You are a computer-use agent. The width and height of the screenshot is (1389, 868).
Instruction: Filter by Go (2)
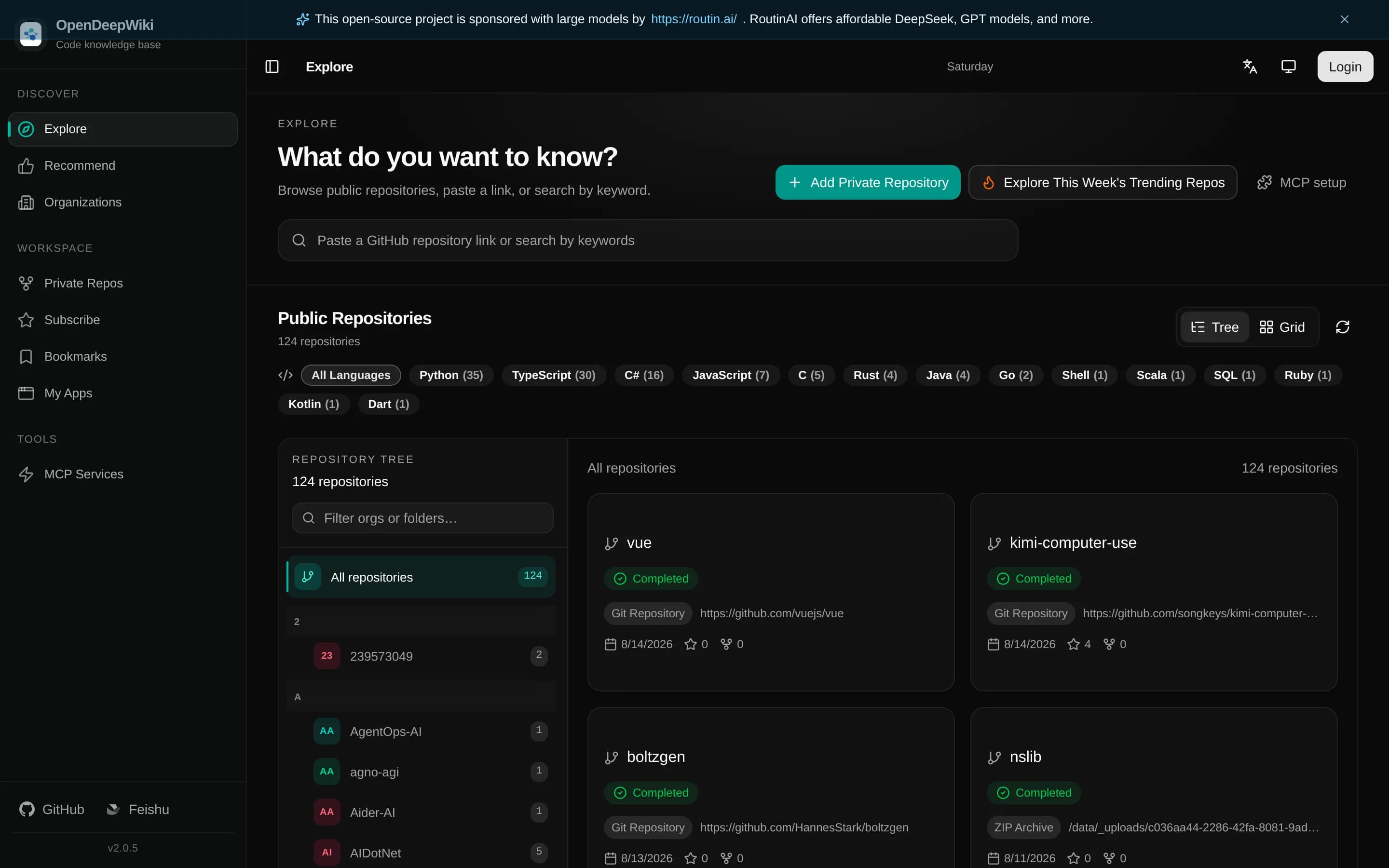1015,375
